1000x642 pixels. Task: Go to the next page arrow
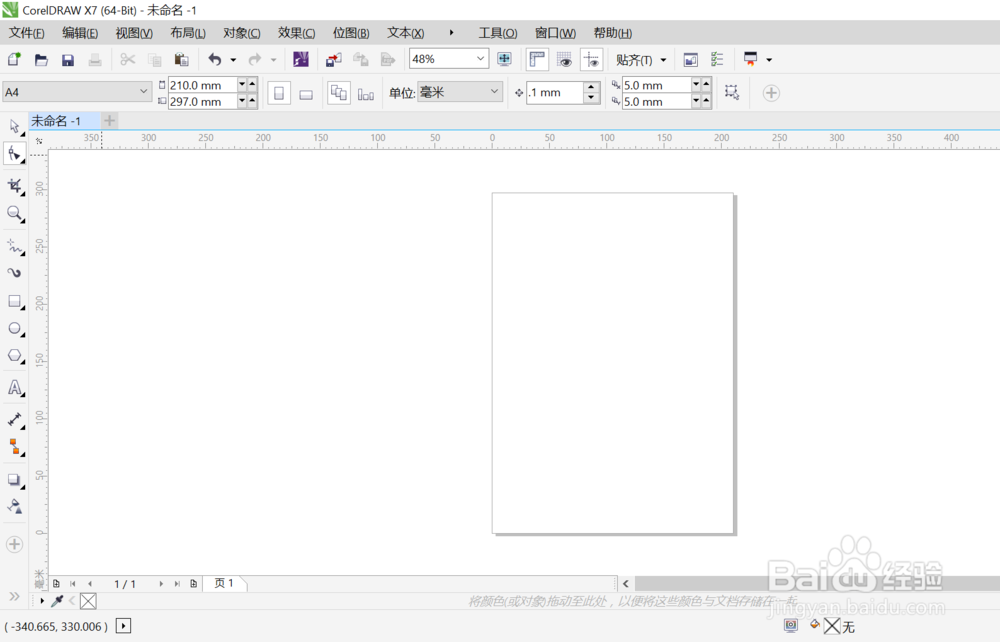click(161, 583)
